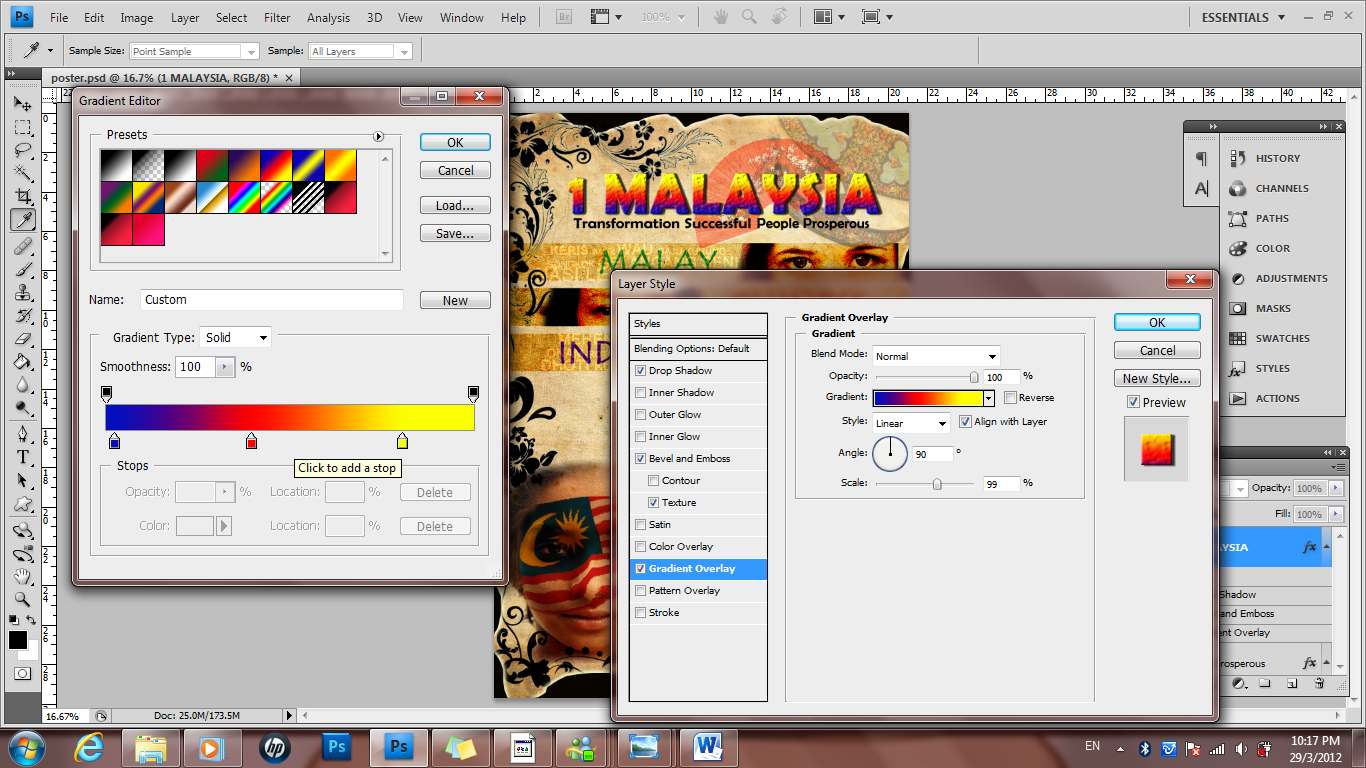Screen dimensions: 1366x768
Task: Open the Sample All Layers dropdown
Action: click(360, 51)
